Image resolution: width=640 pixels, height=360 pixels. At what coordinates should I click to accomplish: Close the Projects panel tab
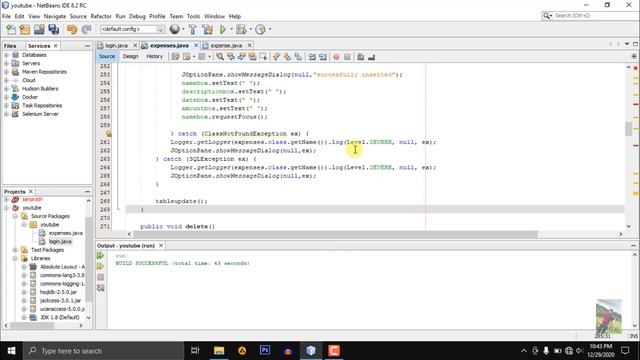click(31, 191)
